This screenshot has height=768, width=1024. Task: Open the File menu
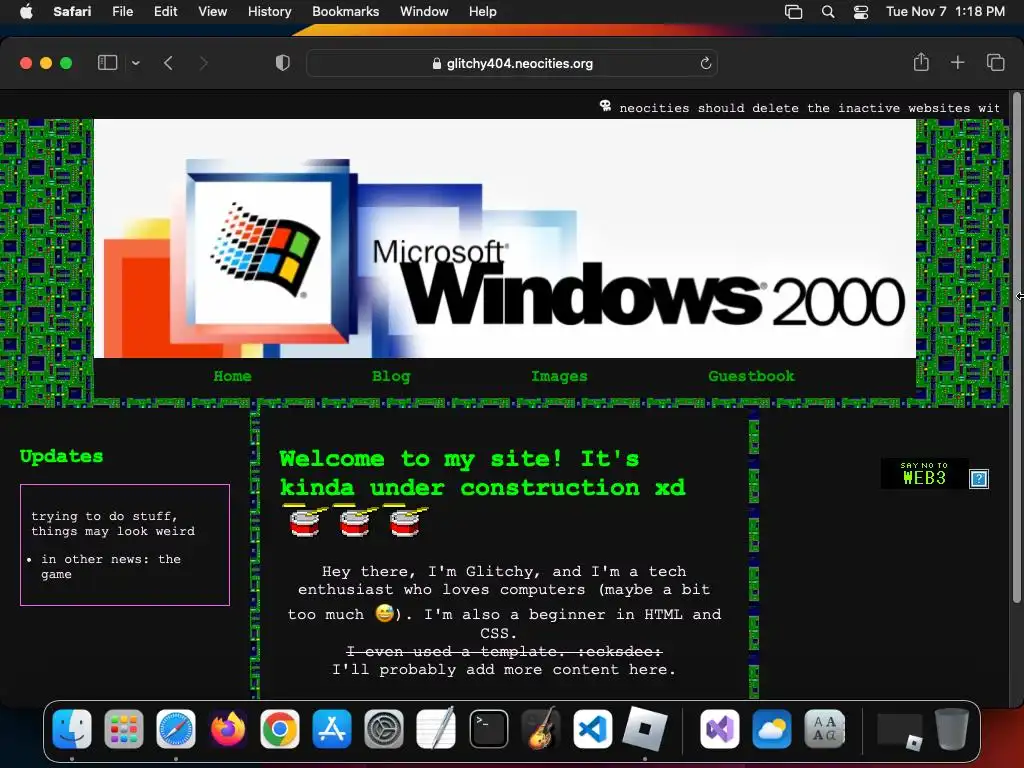point(122,11)
